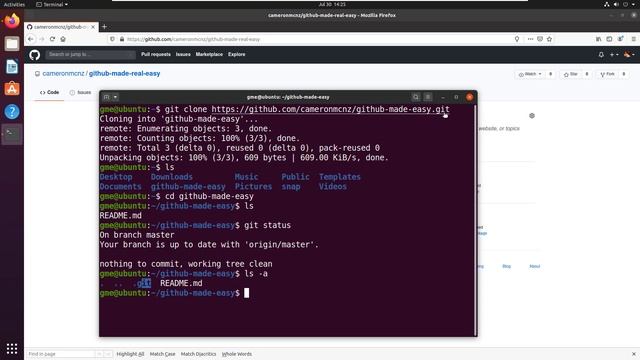Go back in Firefox
Screen dimensions: 640x360
(31, 39)
